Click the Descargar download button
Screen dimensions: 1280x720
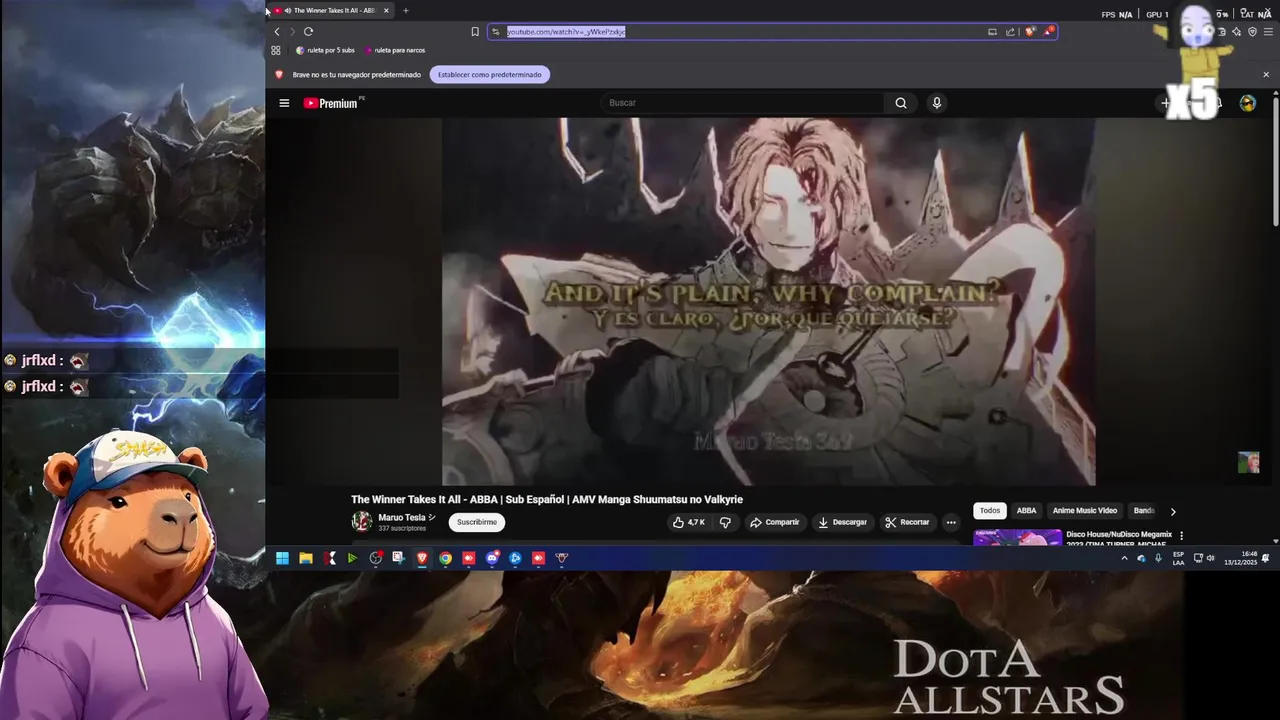(843, 522)
